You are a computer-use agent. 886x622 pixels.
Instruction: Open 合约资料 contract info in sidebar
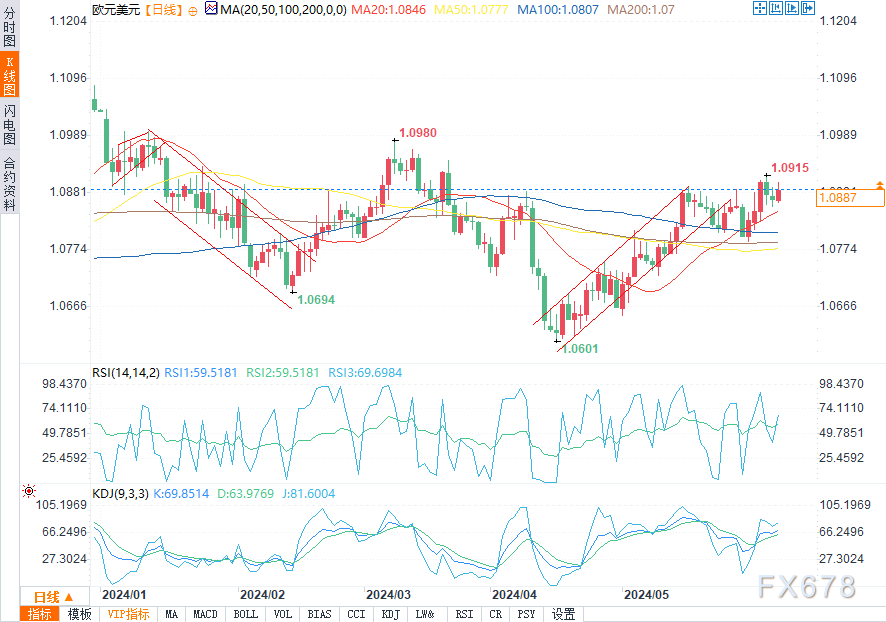[x=10, y=184]
